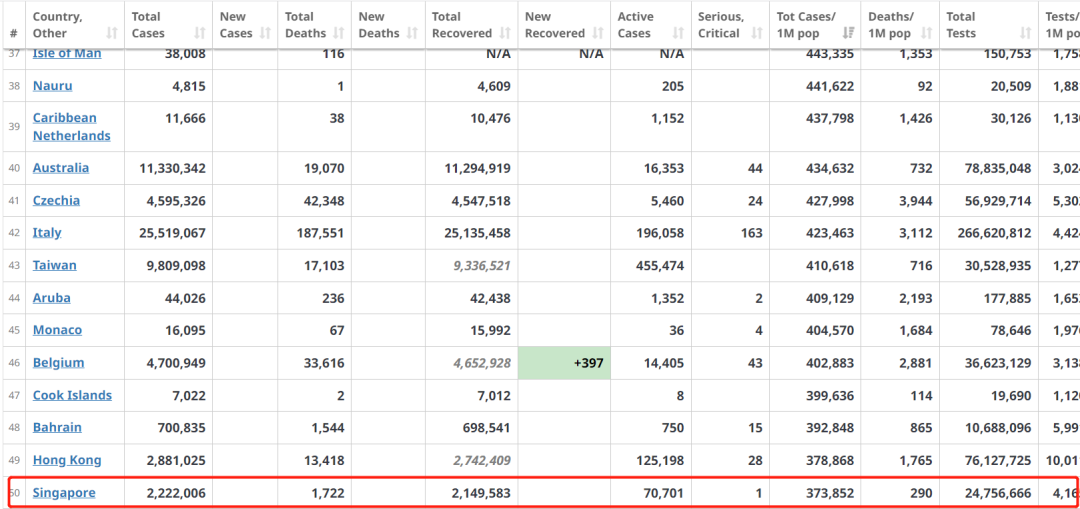Select Cook Islands cases per million 399,636
1080x509 pixels.
tap(830, 395)
